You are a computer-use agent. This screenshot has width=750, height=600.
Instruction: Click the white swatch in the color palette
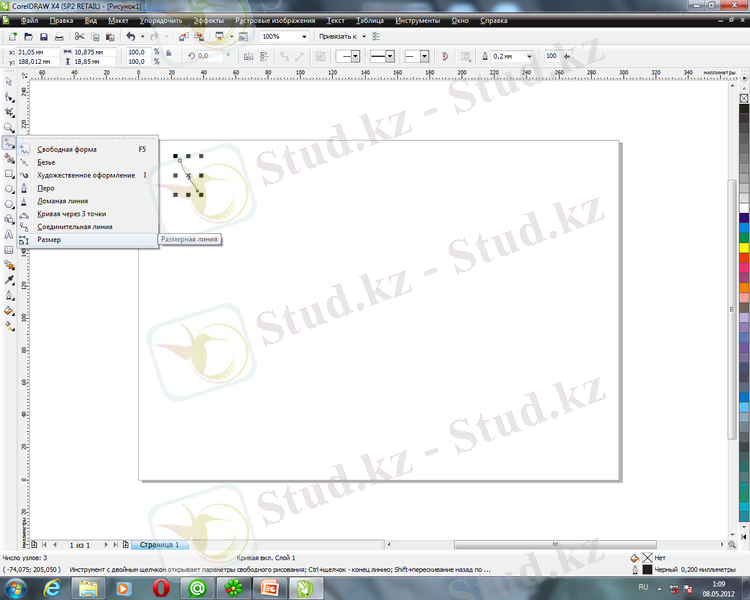click(744, 208)
